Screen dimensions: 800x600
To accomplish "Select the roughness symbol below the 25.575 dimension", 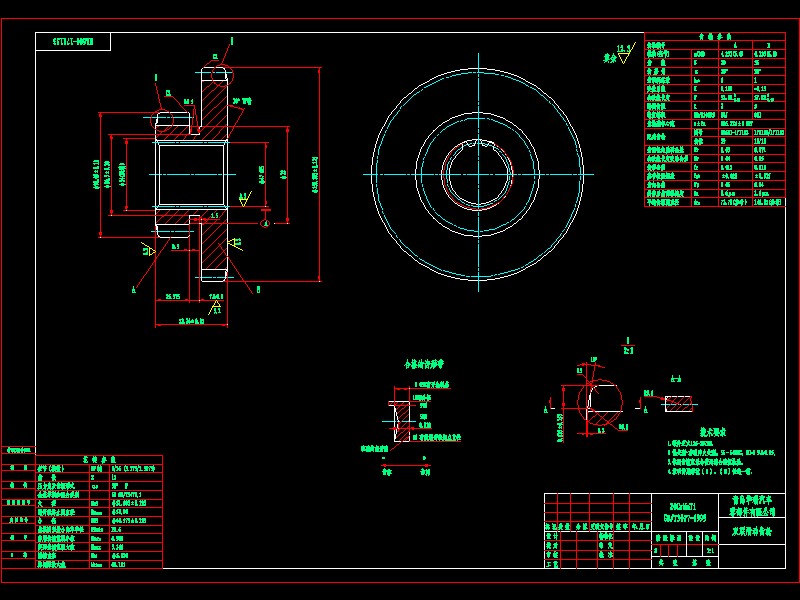I will point(215,308).
